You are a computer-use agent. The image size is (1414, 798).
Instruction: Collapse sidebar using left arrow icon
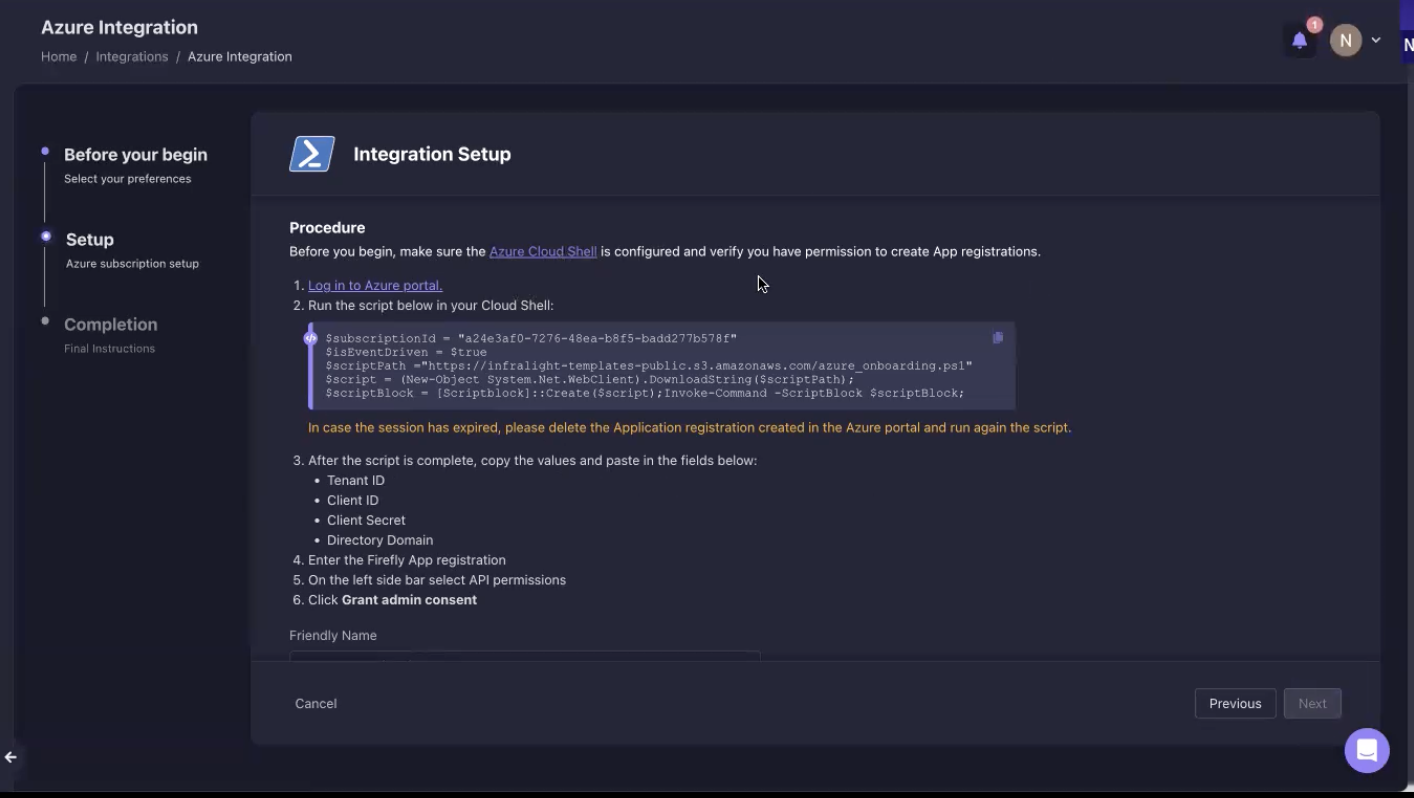point(11,757)
